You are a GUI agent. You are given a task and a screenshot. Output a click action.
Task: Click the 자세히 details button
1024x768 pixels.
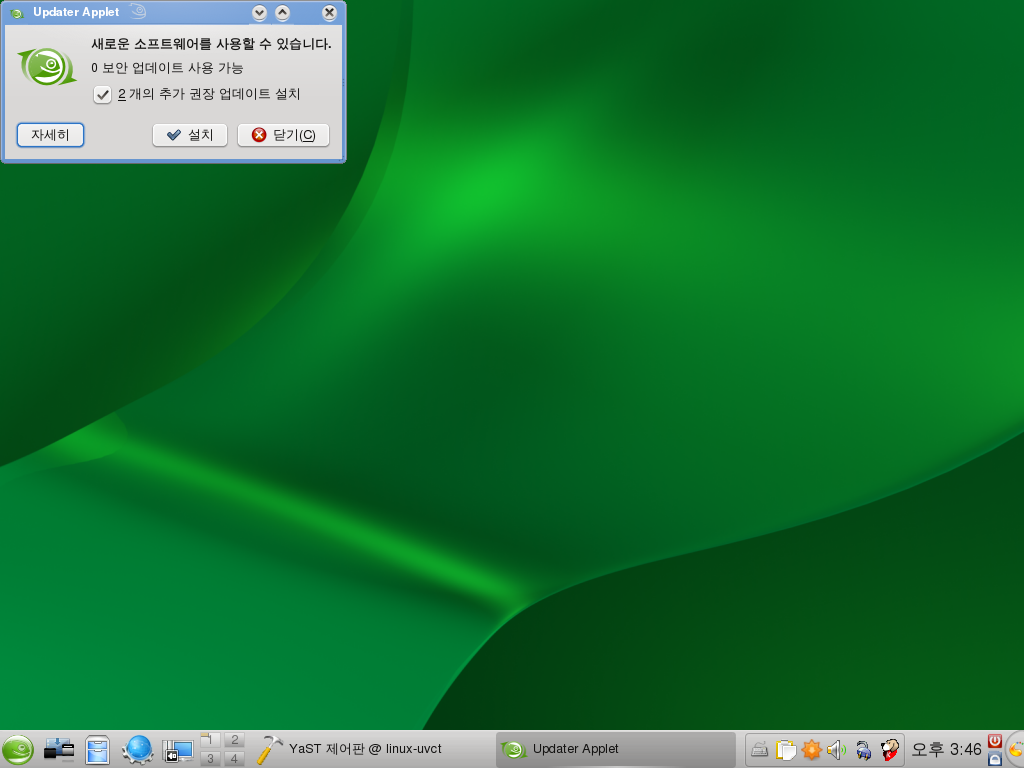50,135
